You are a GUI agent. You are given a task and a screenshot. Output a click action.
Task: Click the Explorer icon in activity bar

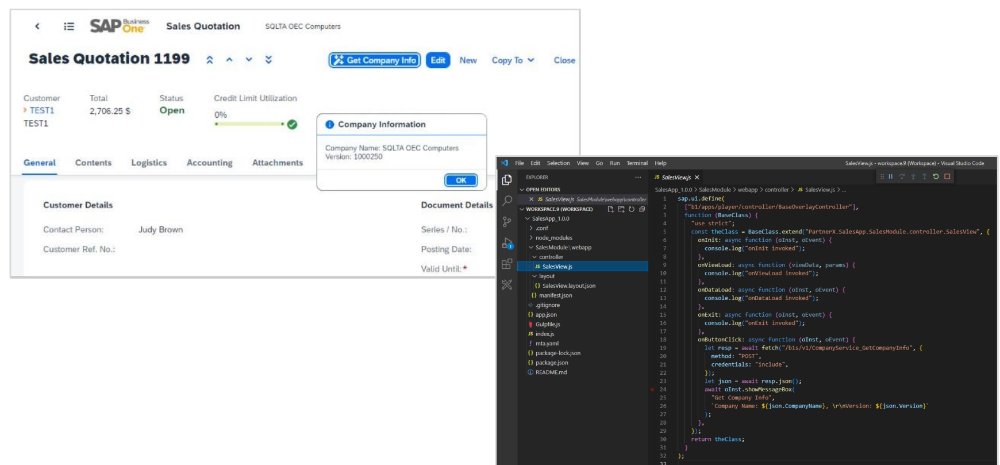tap(507, 179)
